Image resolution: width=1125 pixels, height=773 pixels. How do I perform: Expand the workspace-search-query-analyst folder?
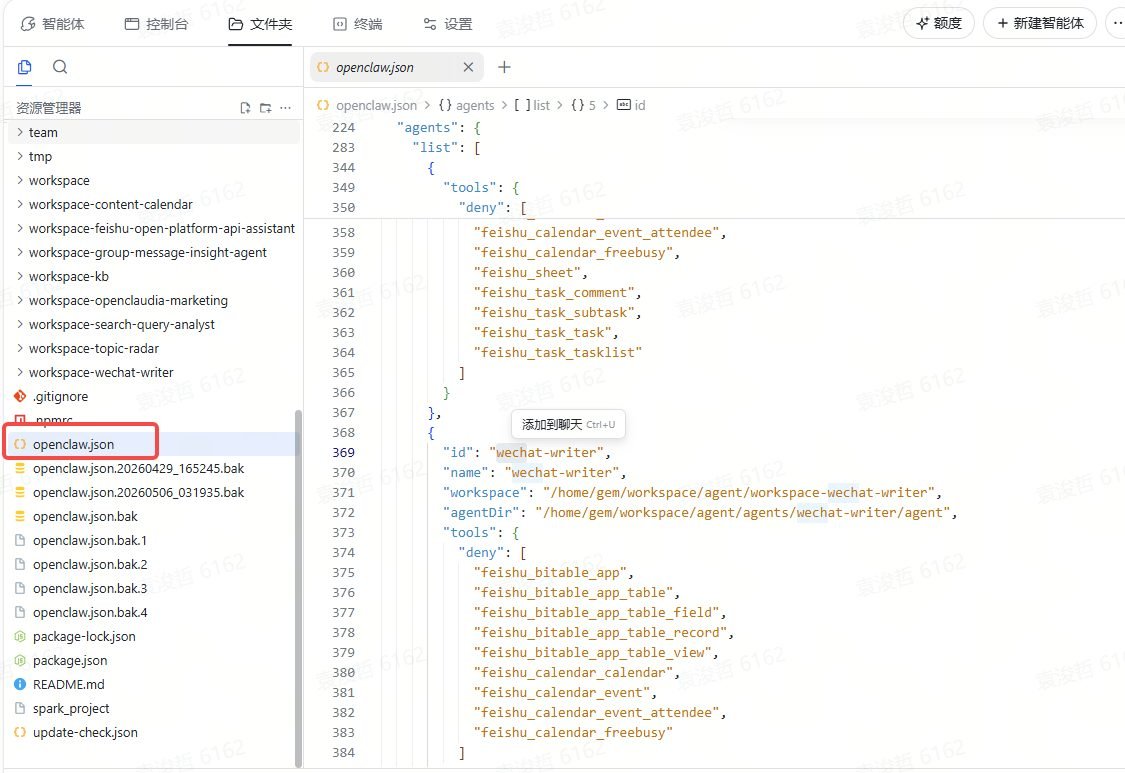click(x=154, y=324)
